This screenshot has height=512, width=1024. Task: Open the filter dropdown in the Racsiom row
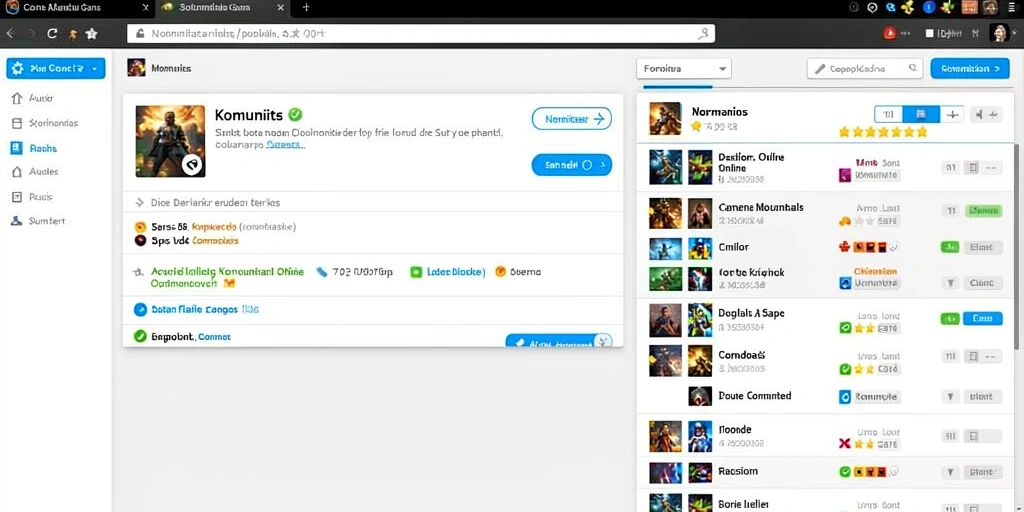click(x=950, y=472)
